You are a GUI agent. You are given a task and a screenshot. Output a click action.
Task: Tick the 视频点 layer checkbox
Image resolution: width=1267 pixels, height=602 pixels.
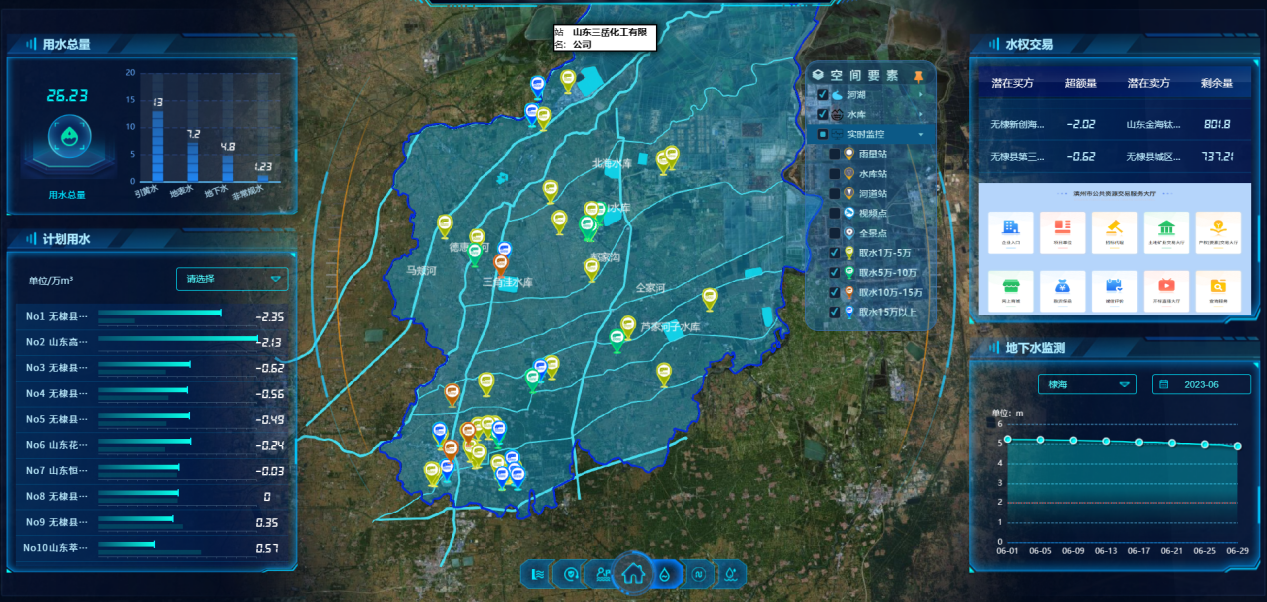pyautogui.click(x=834, y=213)
